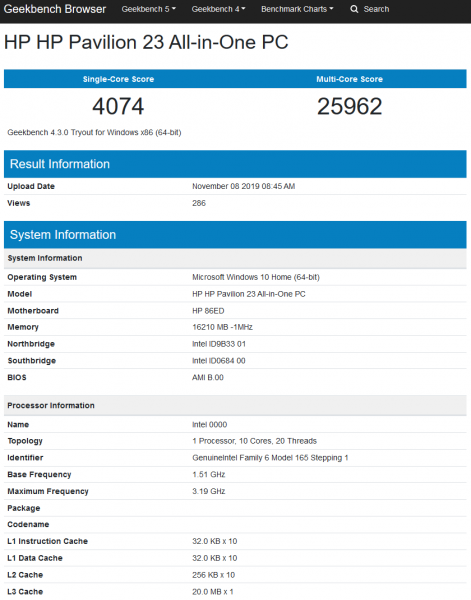471x600 pixels.
Task: Open the Geekbench 5 dropdown menu
Action: coord(148,9)
